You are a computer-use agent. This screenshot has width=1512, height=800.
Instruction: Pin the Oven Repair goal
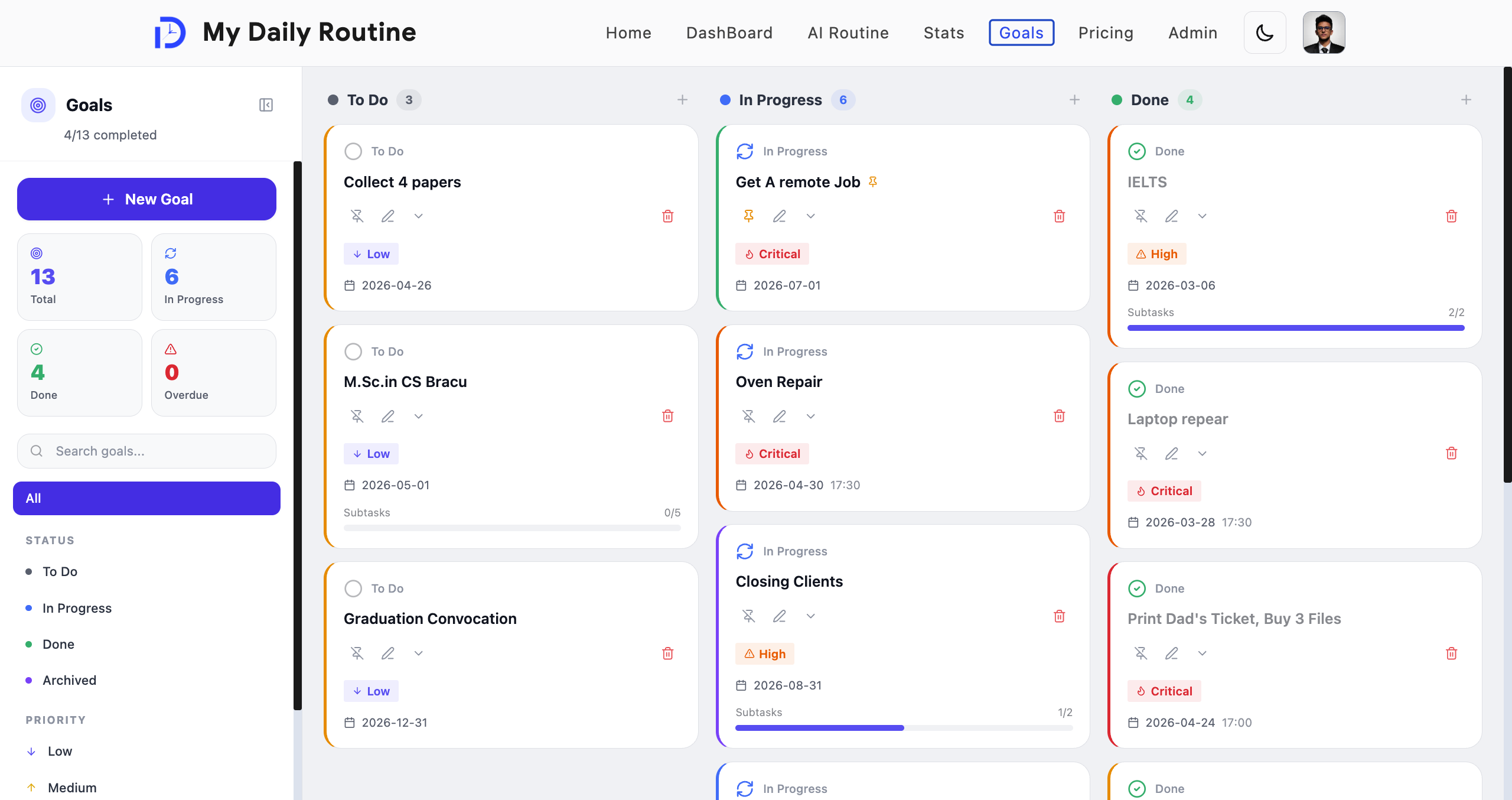click(x=749, y=417)
